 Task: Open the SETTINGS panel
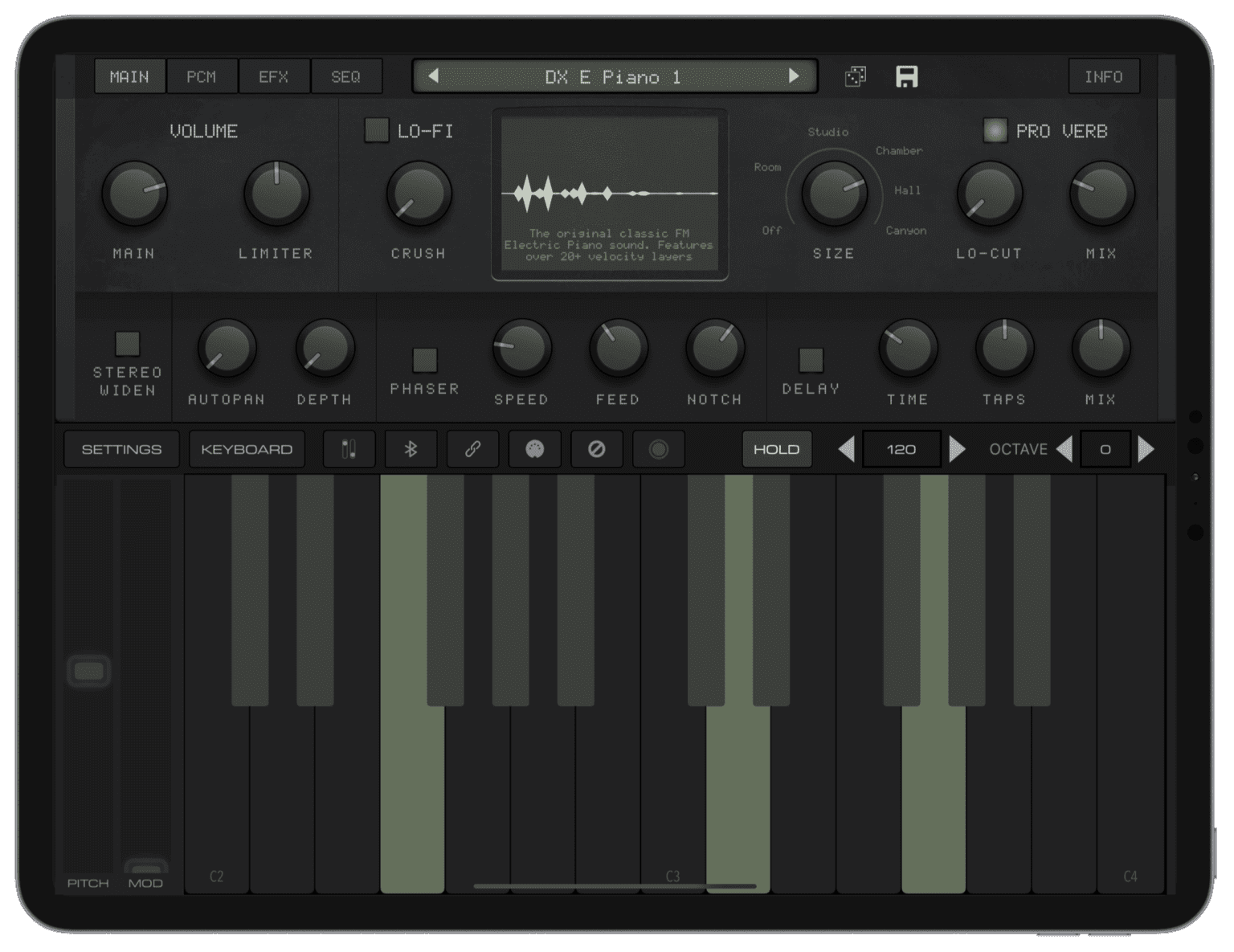click(121, 449)
